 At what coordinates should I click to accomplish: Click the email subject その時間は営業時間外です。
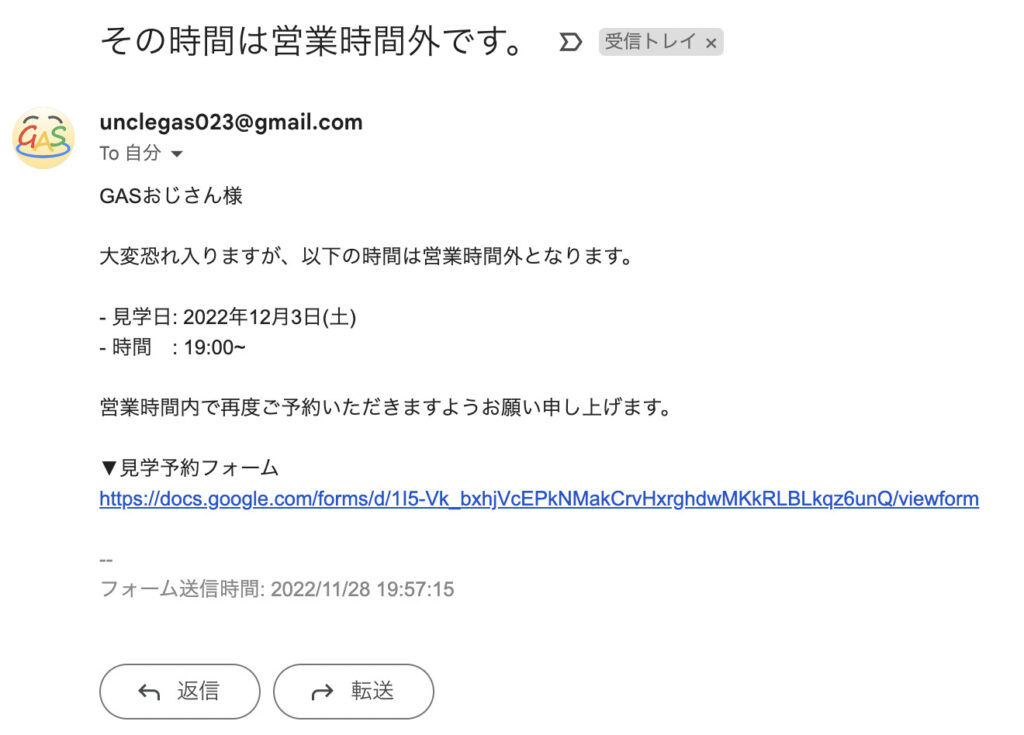(x=312, y=41)
